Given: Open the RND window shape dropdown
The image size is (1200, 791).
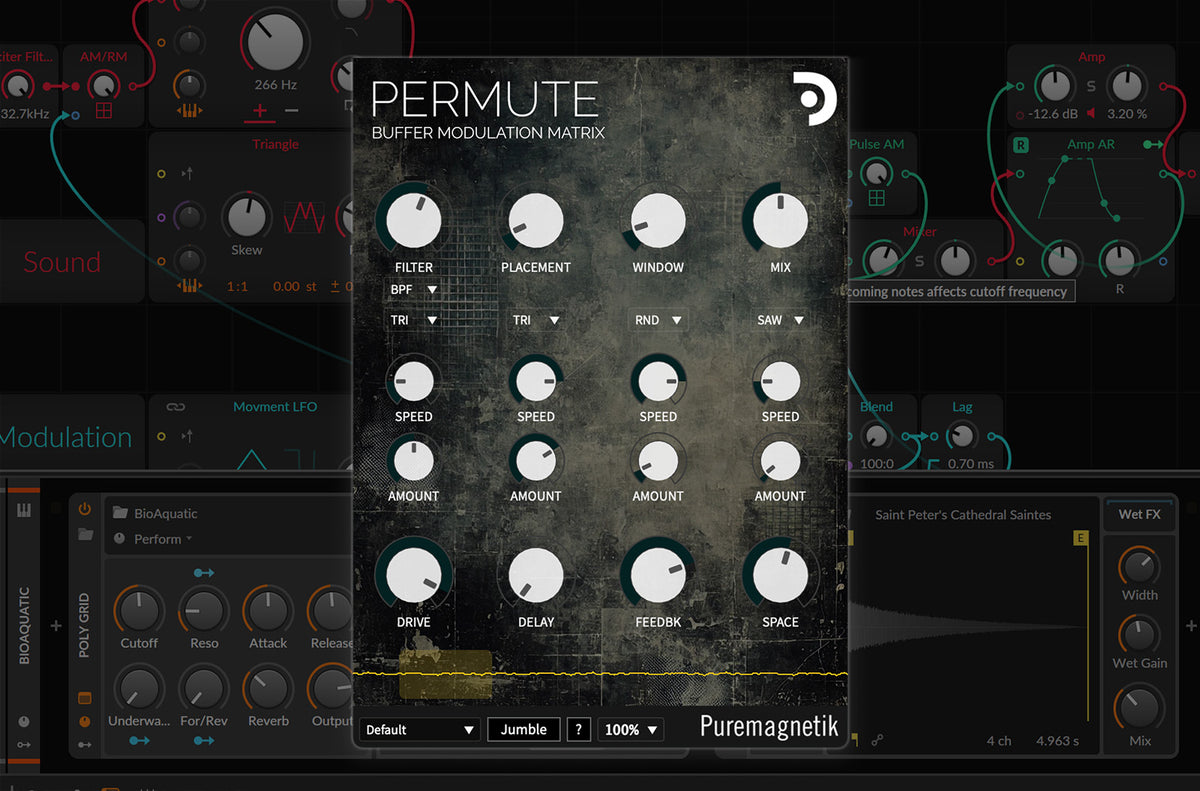Looking at the screenshot, I should click(x=657, y=319).
